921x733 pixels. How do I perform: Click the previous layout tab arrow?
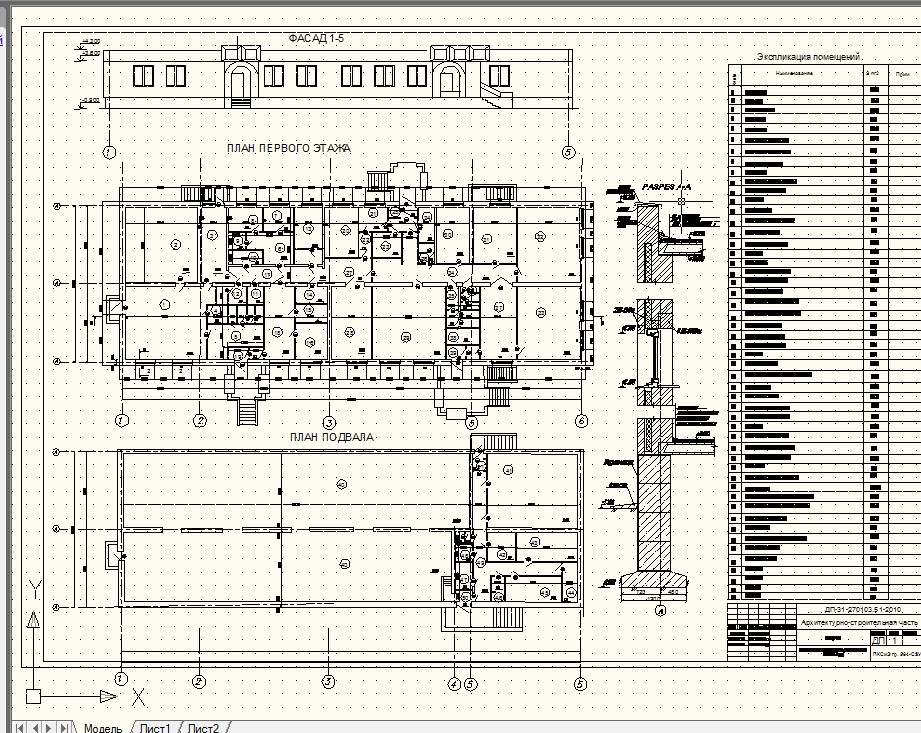point(35,728)
